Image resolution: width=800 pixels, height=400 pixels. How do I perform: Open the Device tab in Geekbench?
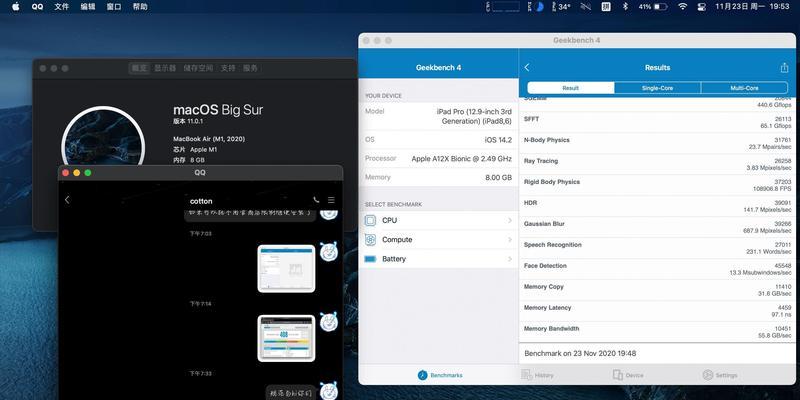[628, 375]
